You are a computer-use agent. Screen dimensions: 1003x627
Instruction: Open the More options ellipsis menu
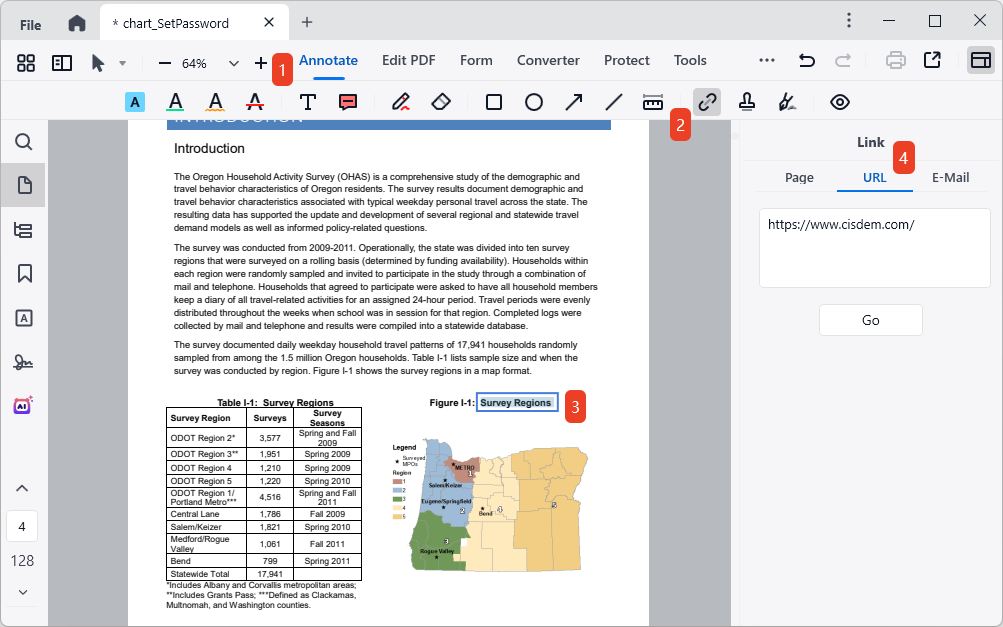766,60
